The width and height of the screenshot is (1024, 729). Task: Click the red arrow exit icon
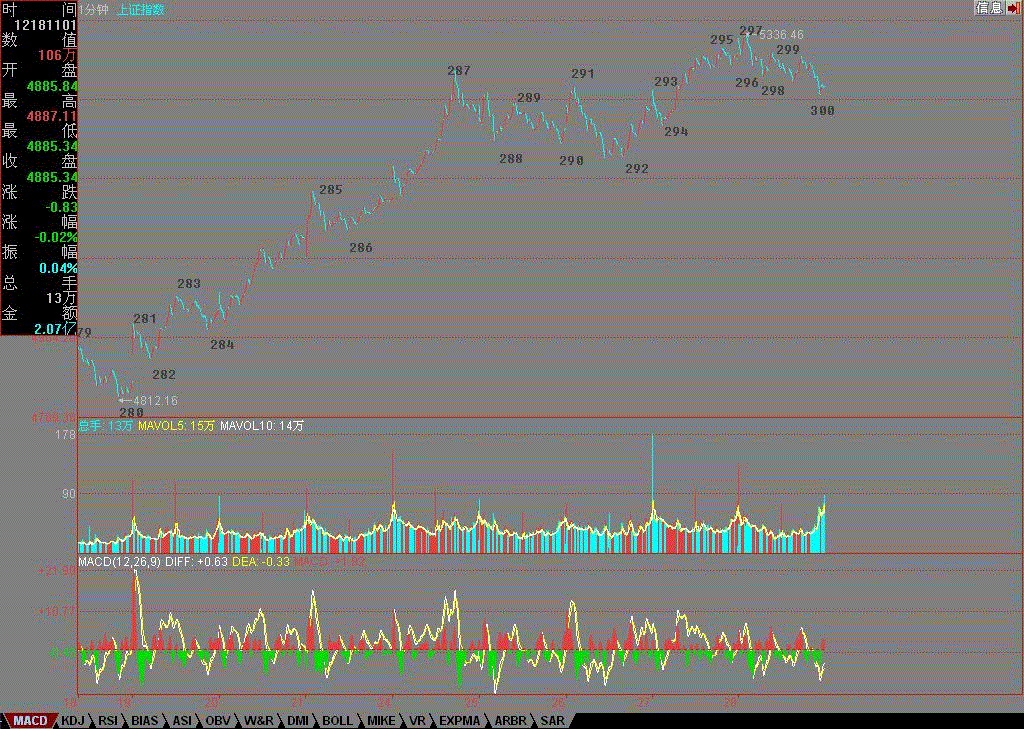coord(1013,8)
